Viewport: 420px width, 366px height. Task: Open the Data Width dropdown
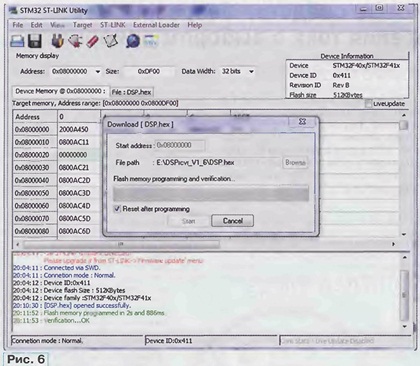coord(251,71)
